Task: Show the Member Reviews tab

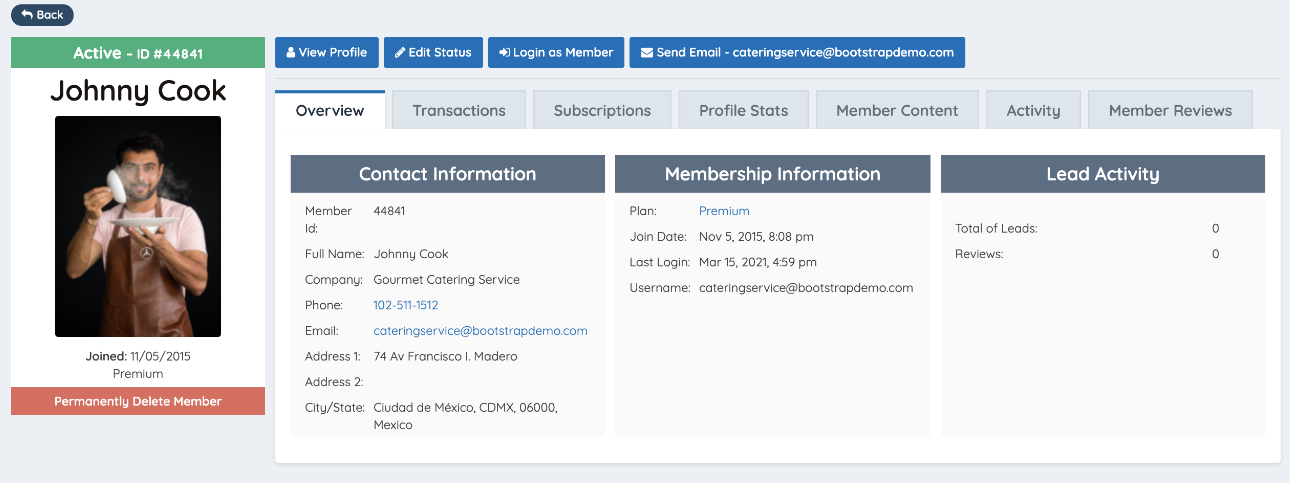Action: pos(1170,111)
